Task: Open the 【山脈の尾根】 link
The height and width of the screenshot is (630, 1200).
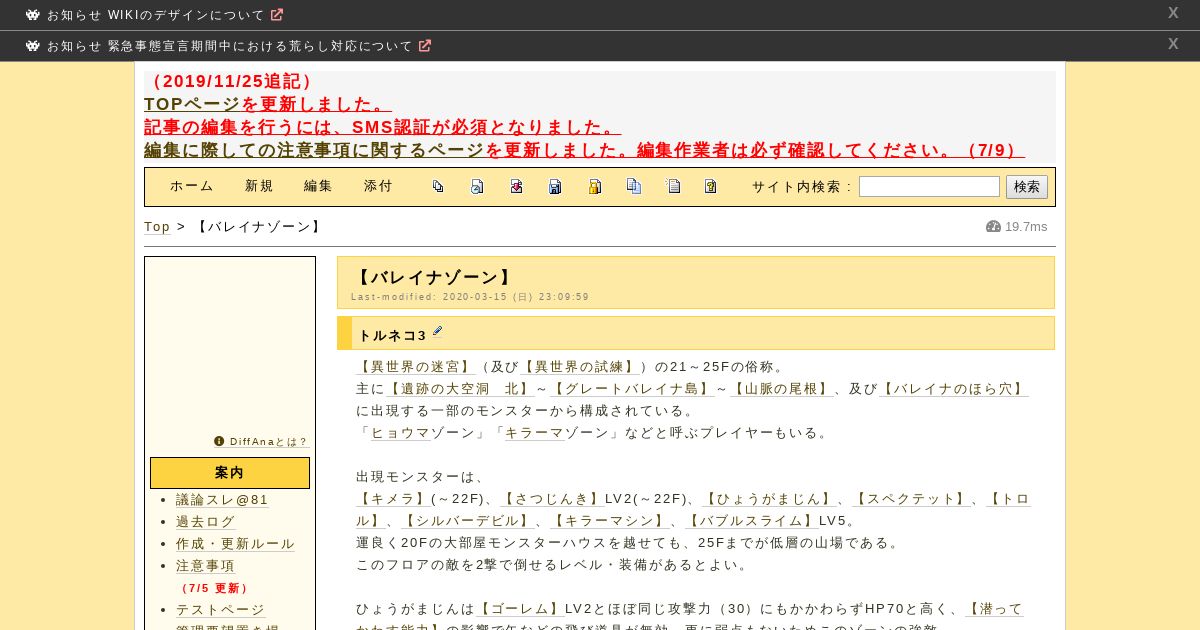Action: point(781,389)
